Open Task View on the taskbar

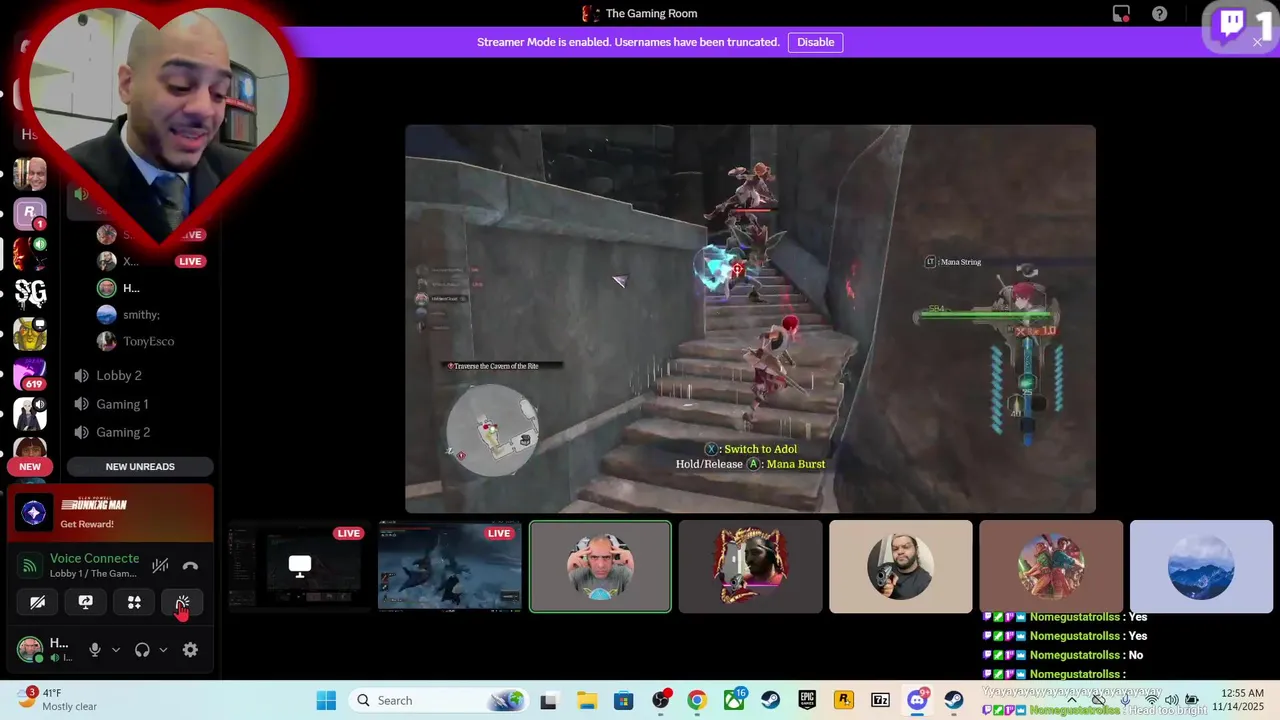tap(548, 700)
